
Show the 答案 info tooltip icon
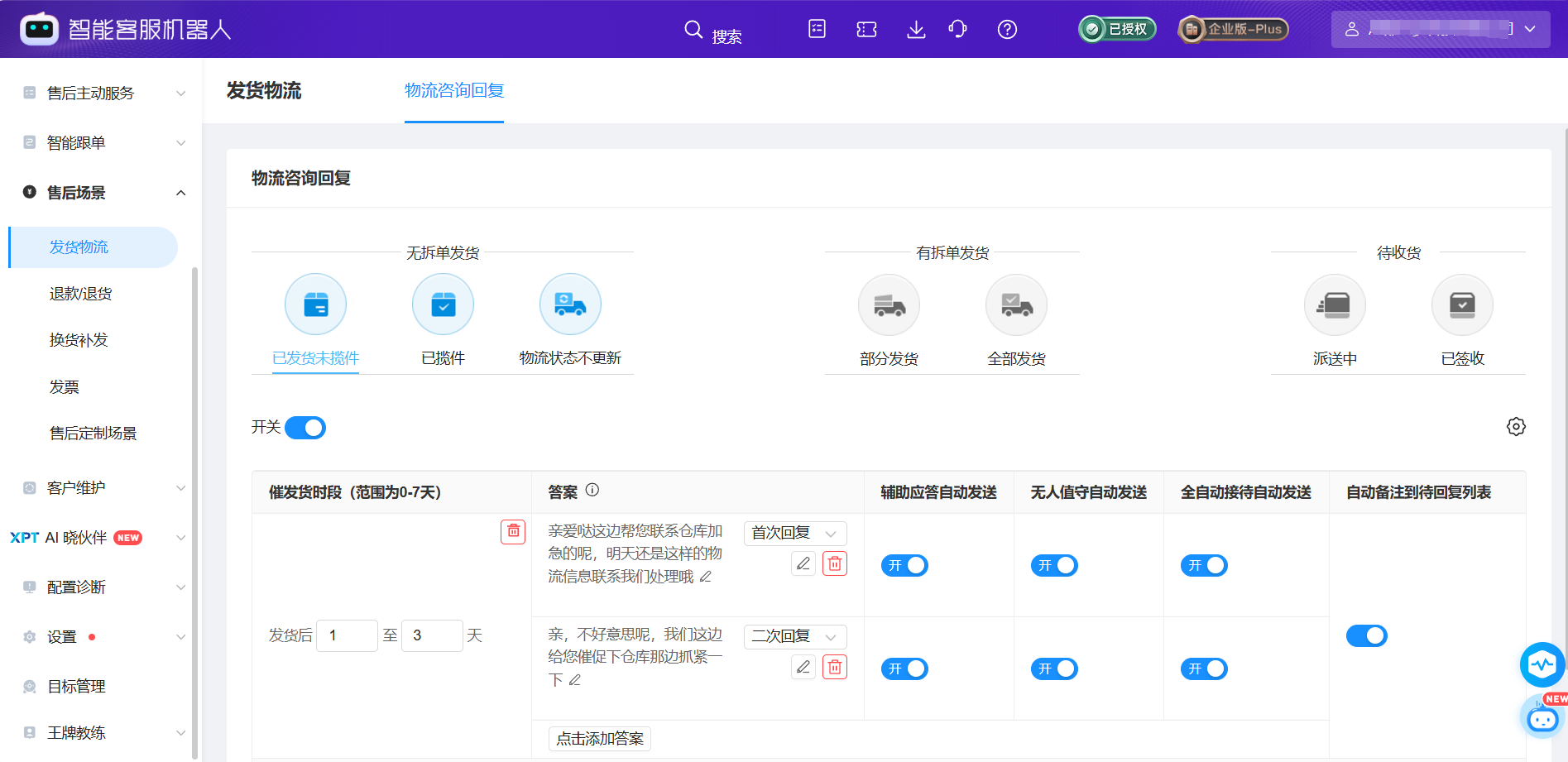pyautogui.click(x=592, y=490)
